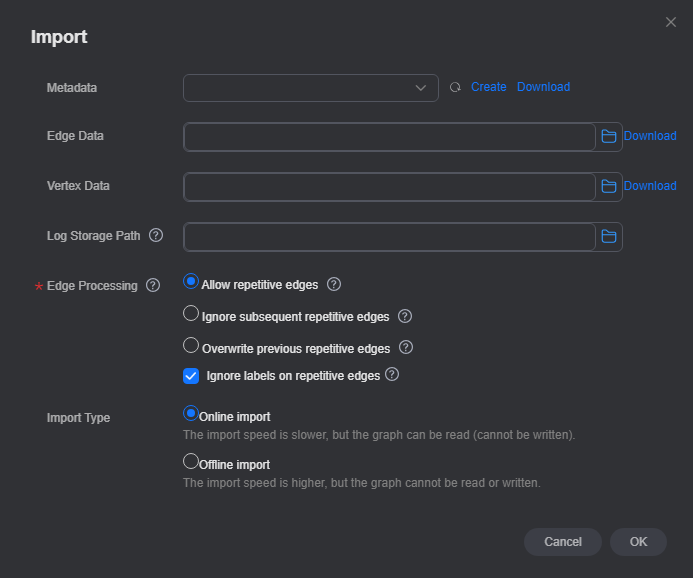Show help for Log Storage Path
This screenshot has height=578, width=693.
coord(156,235)
